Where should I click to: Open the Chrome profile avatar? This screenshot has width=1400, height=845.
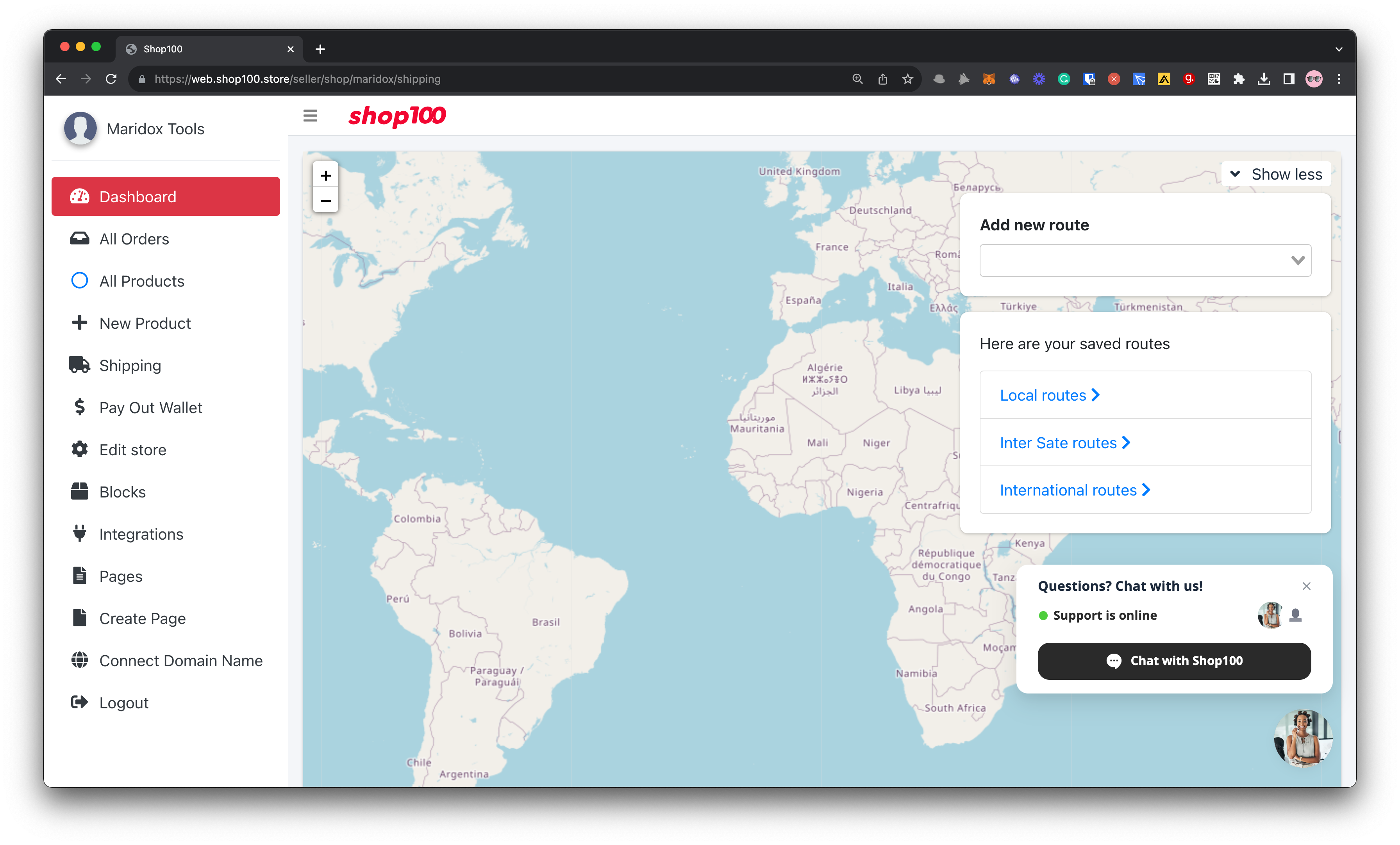click(1314, 79)
